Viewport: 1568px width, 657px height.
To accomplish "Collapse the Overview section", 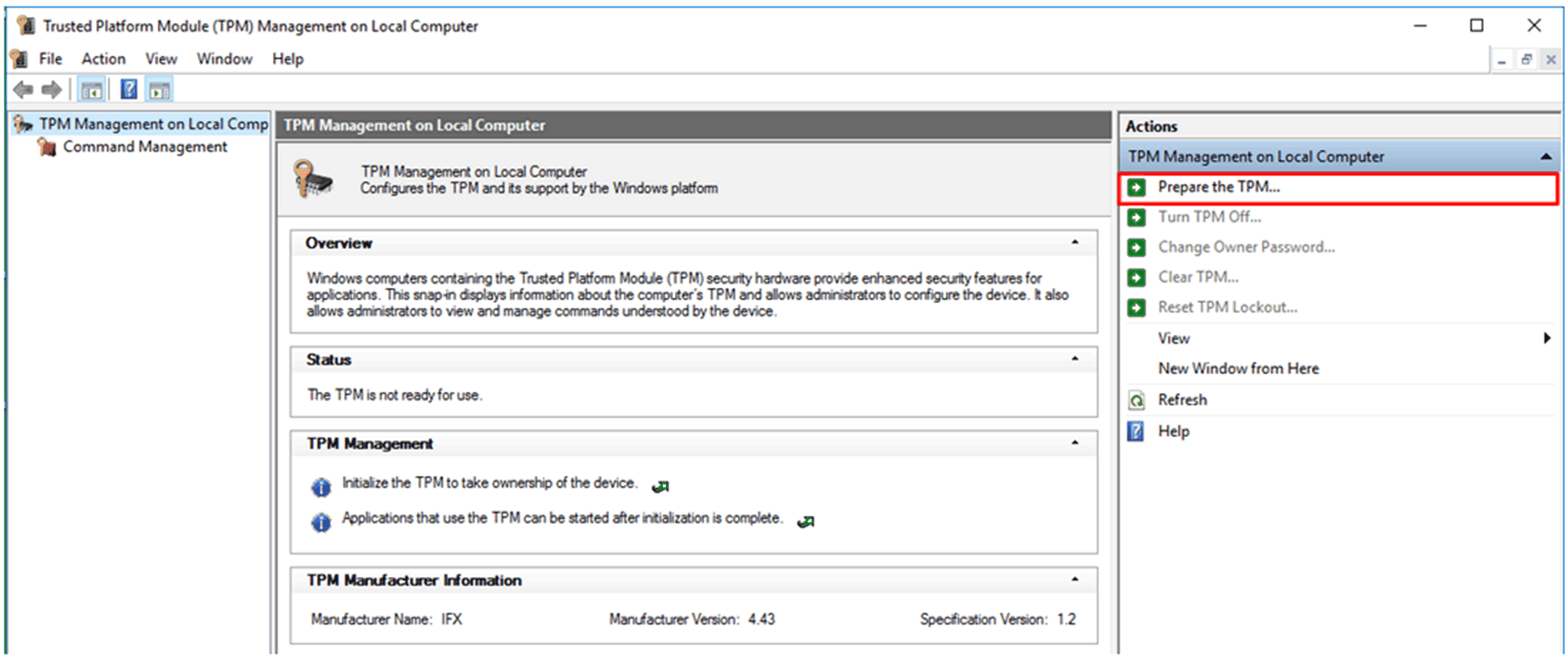I will click(x=1074, y=242).
